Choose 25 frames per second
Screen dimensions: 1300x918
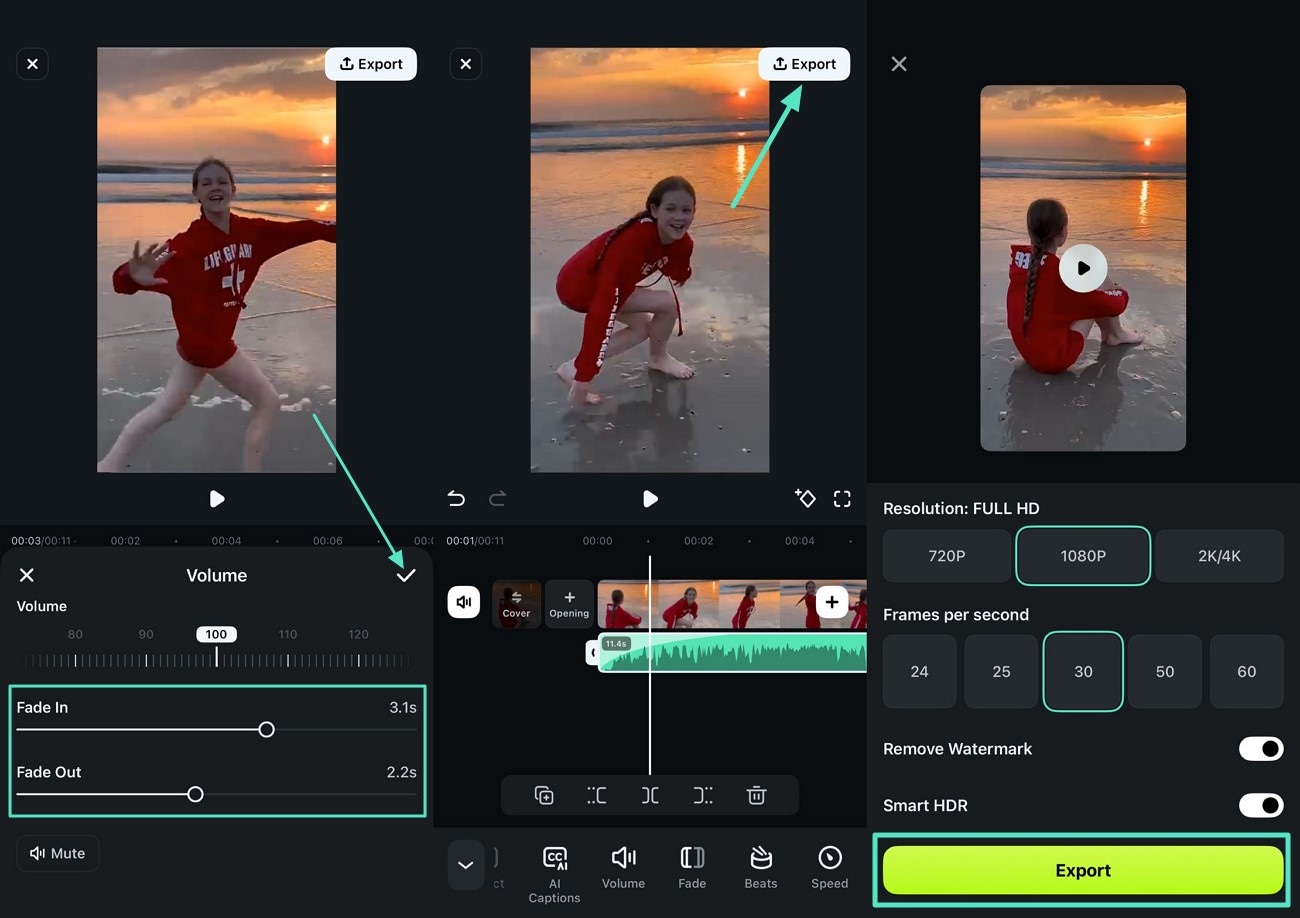pyautogui.click(x=1001, y=672)
